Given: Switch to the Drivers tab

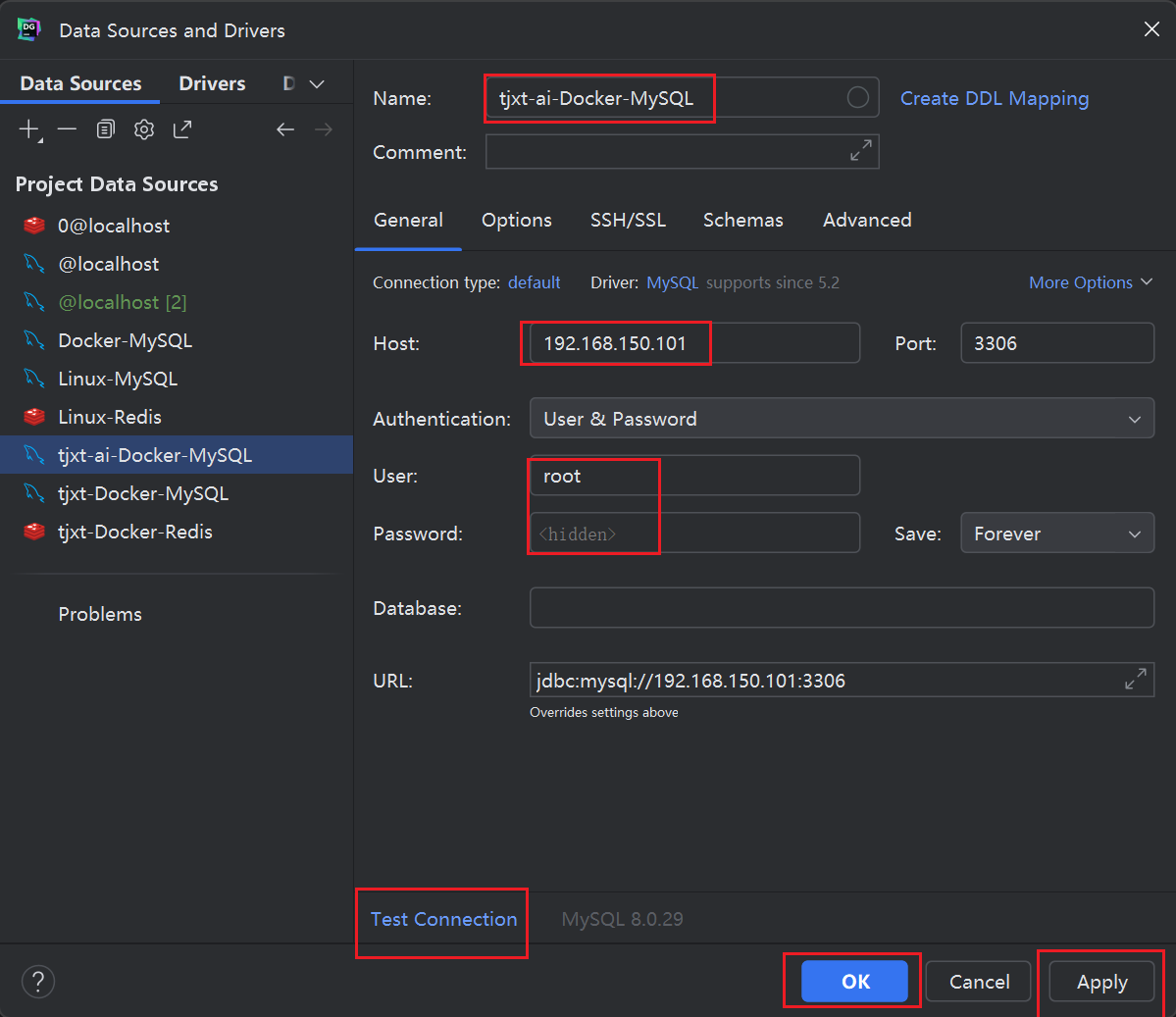Looking at the screenshot, I should click(x=212, y=83).
